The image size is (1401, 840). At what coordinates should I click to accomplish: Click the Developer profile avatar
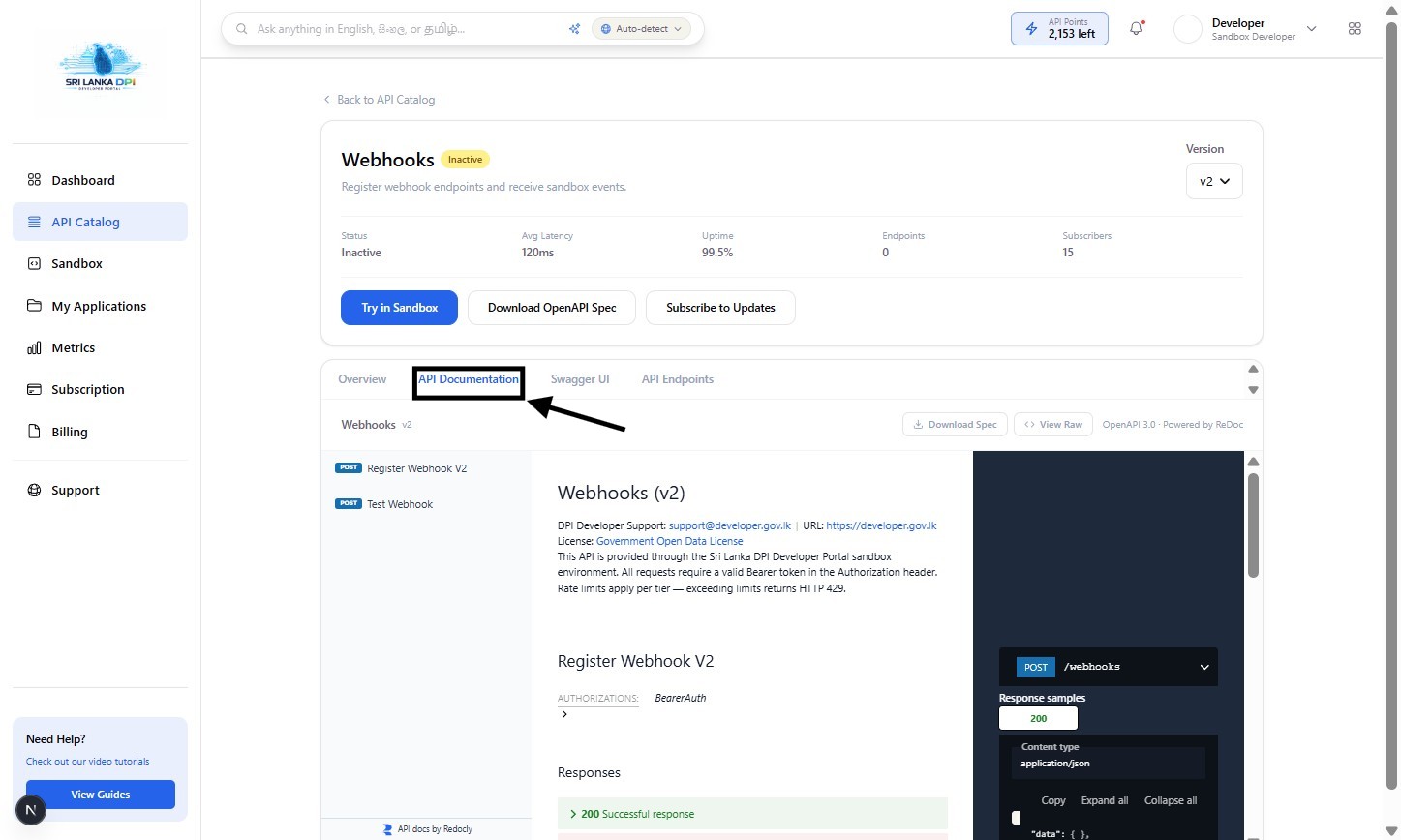[x=1187, y=29]
